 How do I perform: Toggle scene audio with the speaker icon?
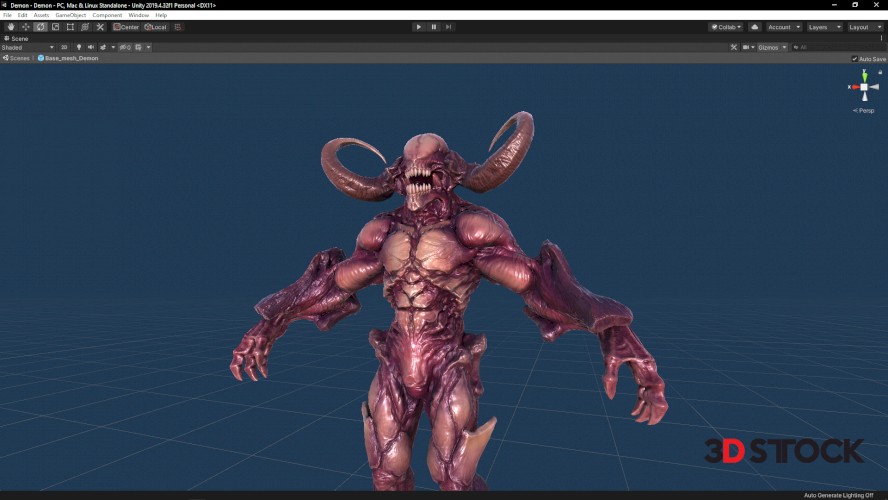[x=91, y=47]
